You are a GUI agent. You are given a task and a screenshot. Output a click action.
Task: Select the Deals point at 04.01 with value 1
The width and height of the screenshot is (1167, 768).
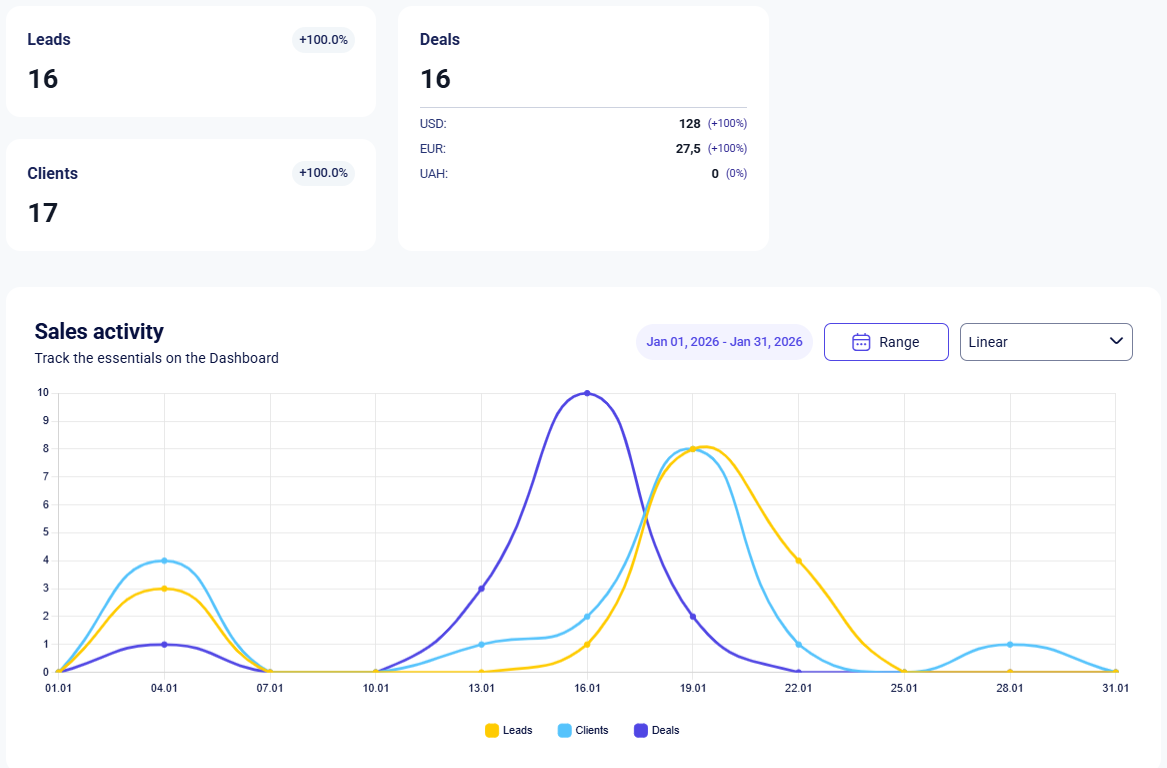pos(164,644)
